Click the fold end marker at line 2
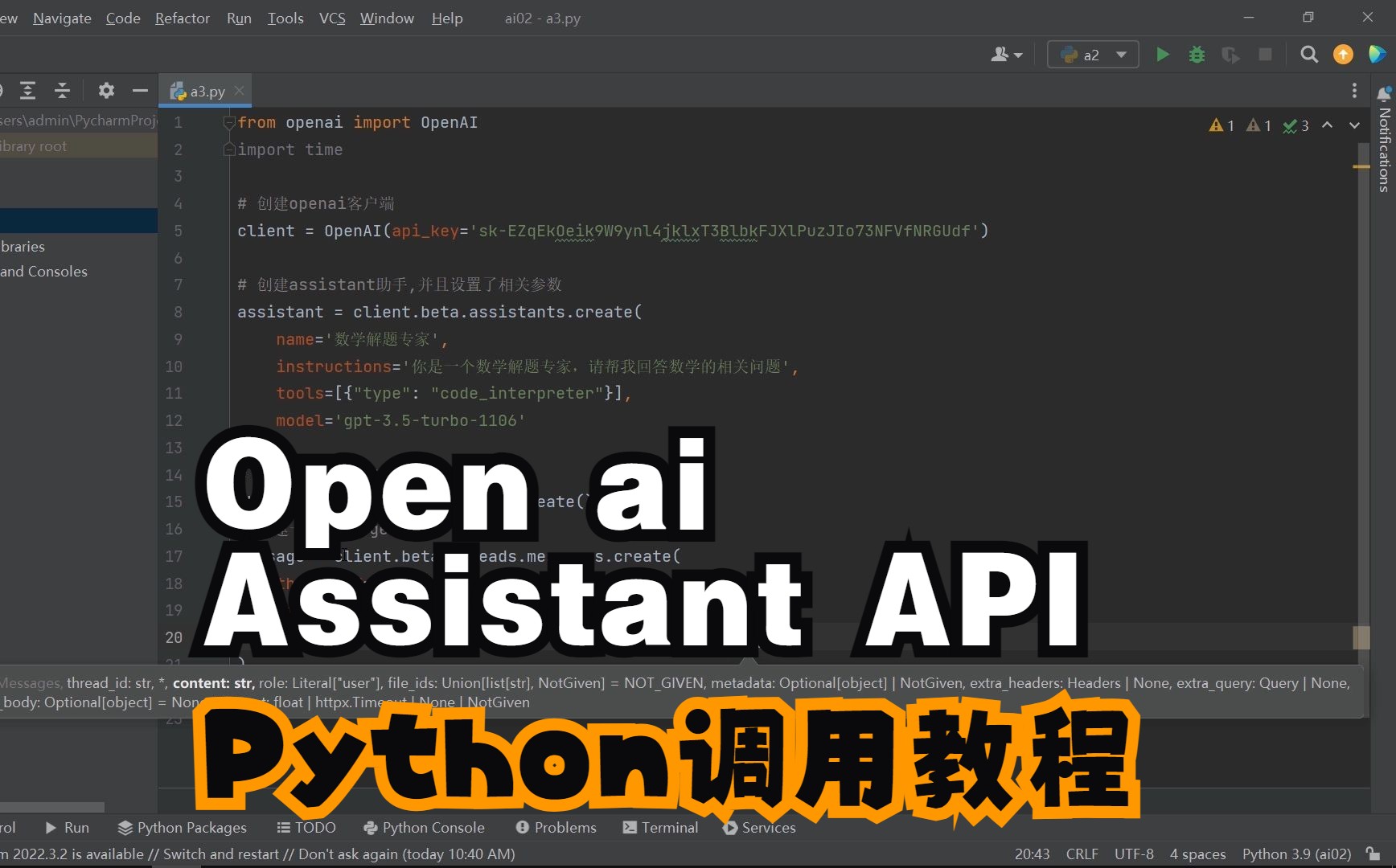This screenshot has height=868, width=1396. pos(229,149)
